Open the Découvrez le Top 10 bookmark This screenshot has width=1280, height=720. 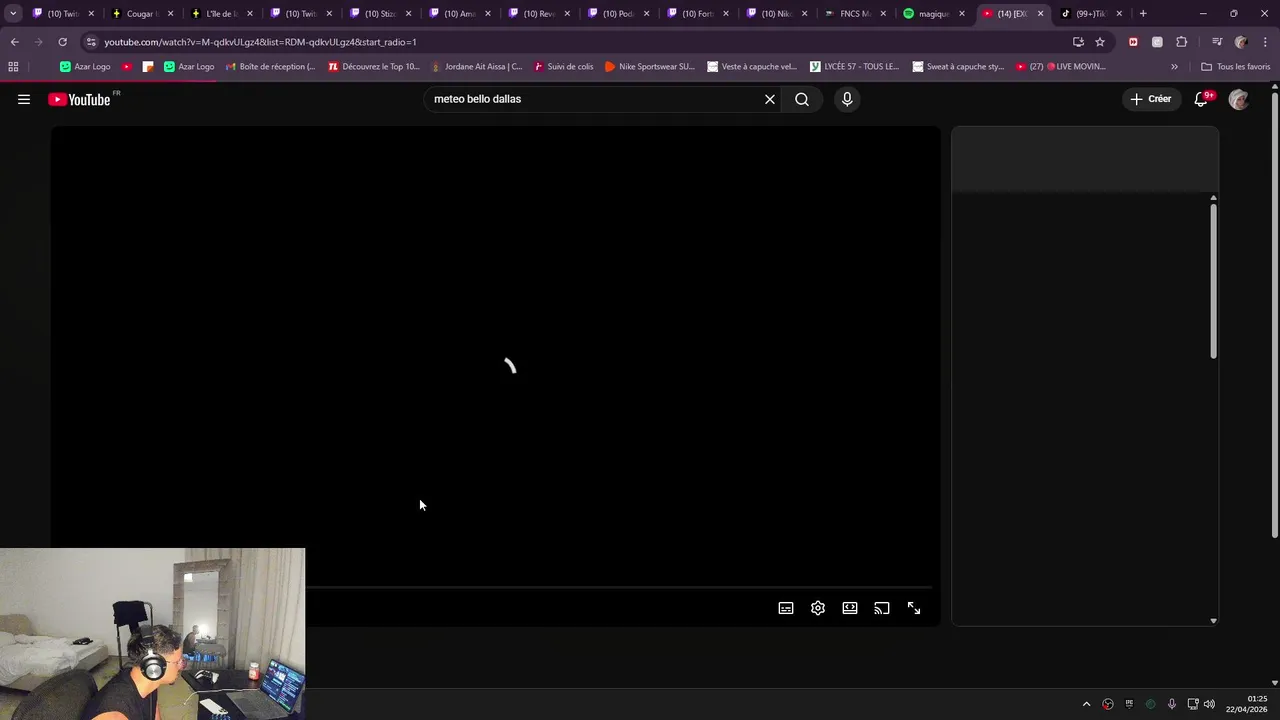point(374,67)
